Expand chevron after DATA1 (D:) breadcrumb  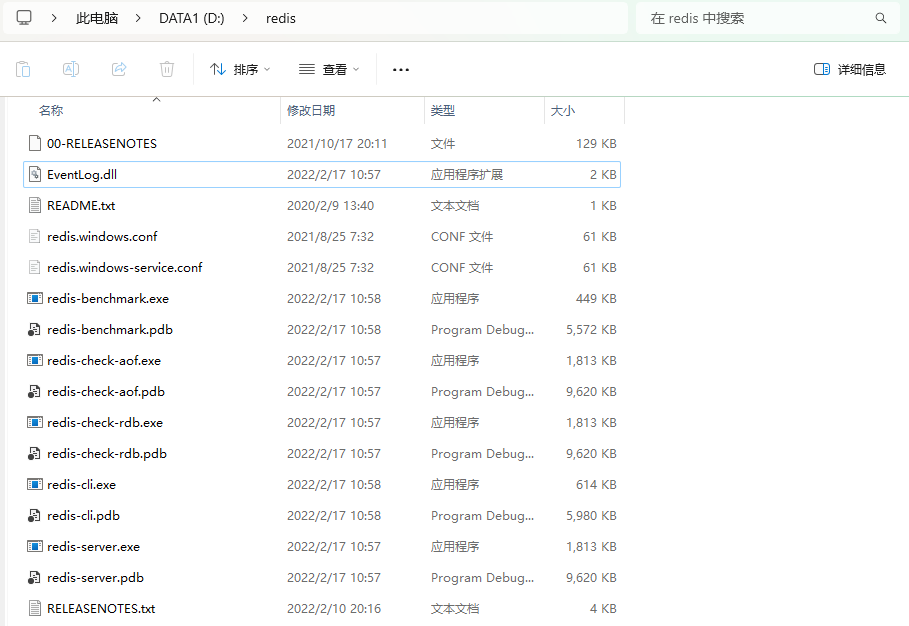pos(245,19)
